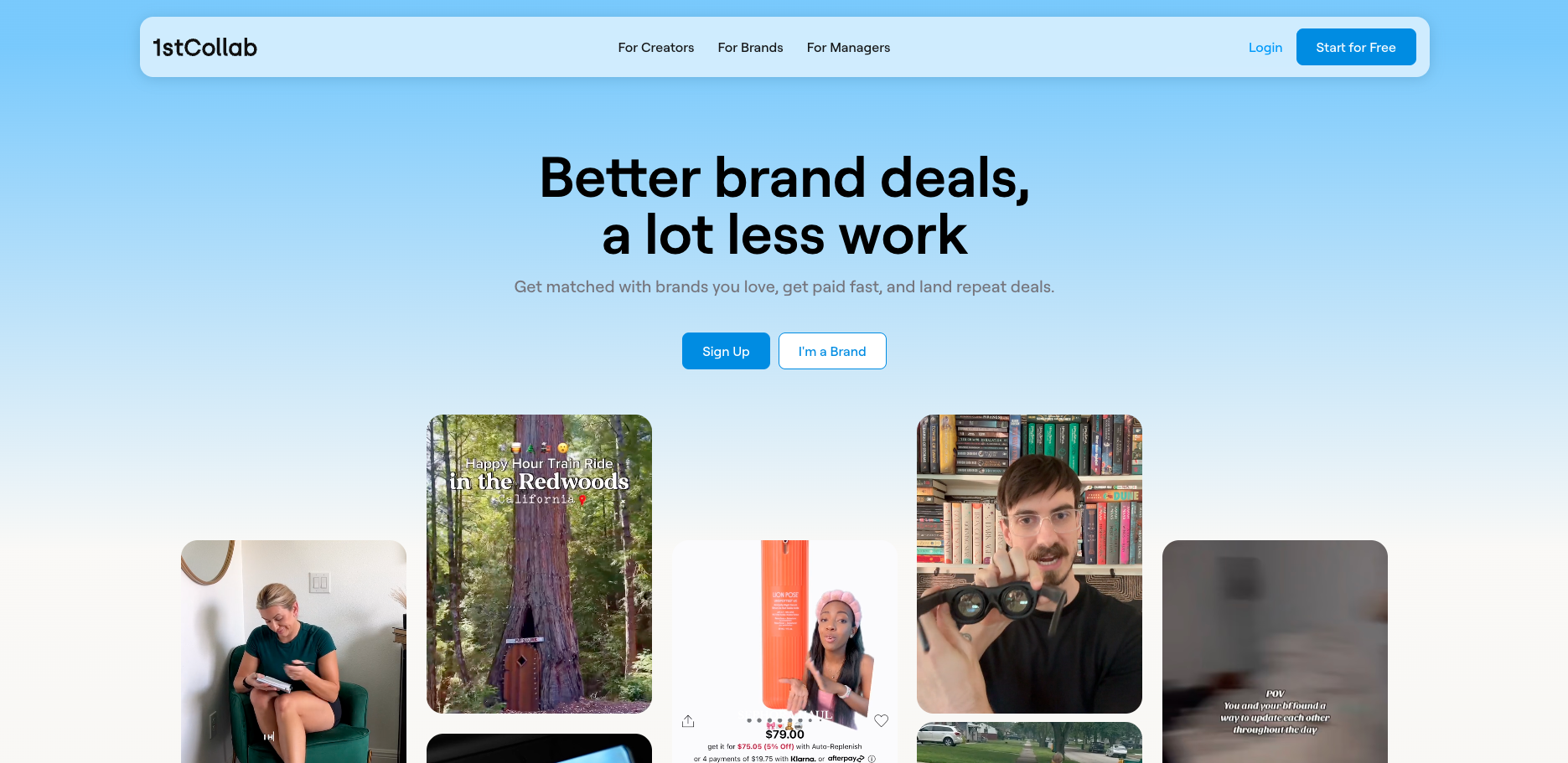Open the woman in green chair thumbnail

(293, 652)
